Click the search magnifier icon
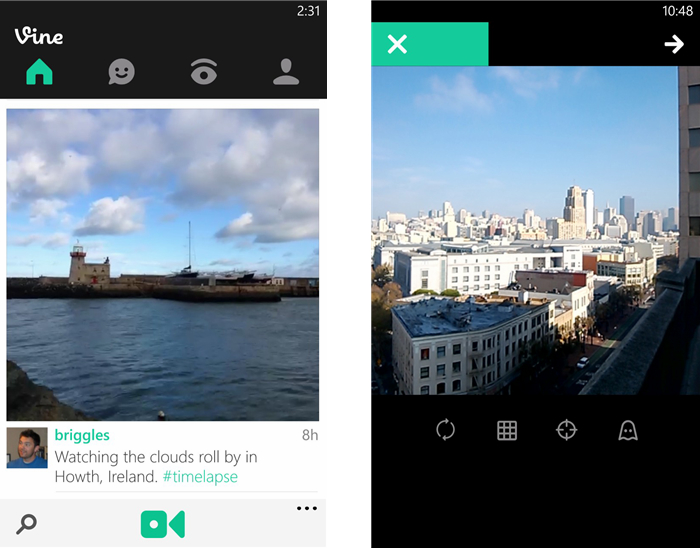The width and height of the screenshot is (700, 548). click(26, 524)
